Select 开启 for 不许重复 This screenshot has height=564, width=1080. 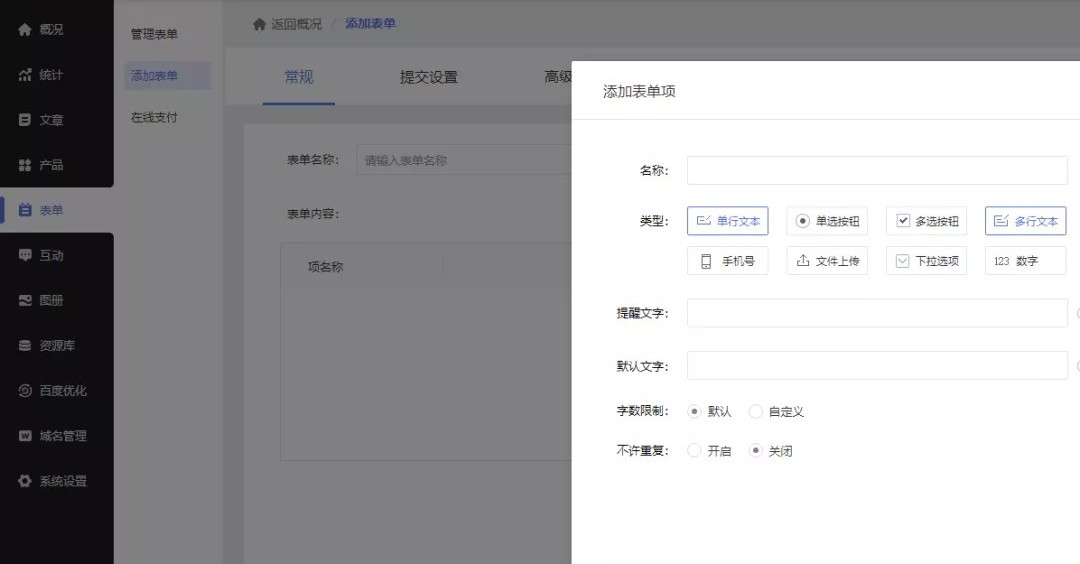pyautogui.click(x=694, y=450)
